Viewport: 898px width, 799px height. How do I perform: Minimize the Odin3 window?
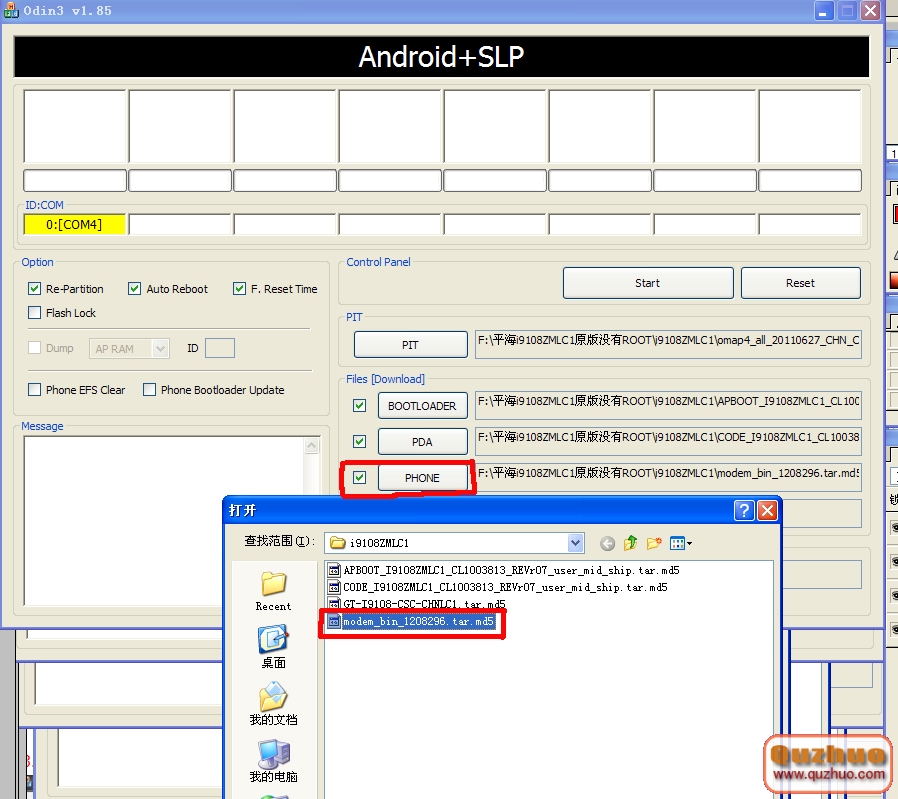(823, 10)
